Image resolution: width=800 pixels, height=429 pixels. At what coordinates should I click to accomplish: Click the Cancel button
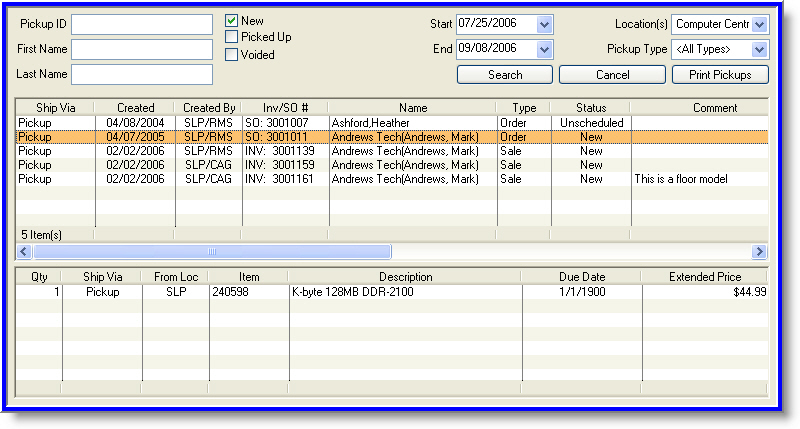click(612, 74)
